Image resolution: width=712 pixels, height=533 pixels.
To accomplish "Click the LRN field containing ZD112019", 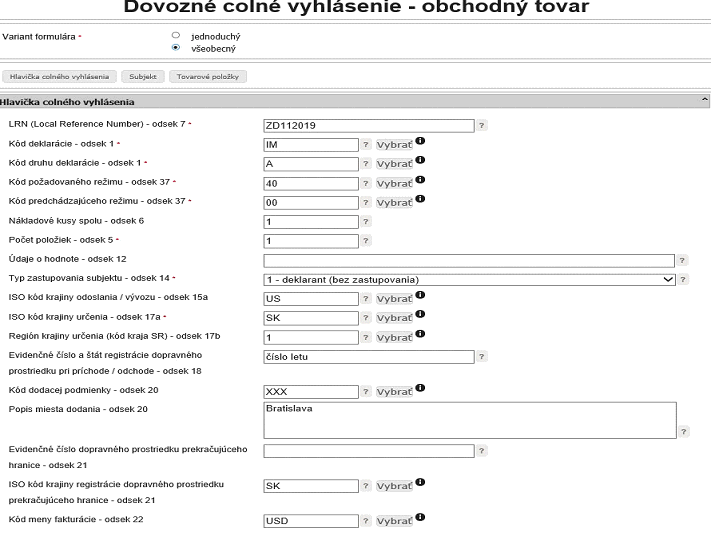I will pyautogui.click(x=369, y=126).
